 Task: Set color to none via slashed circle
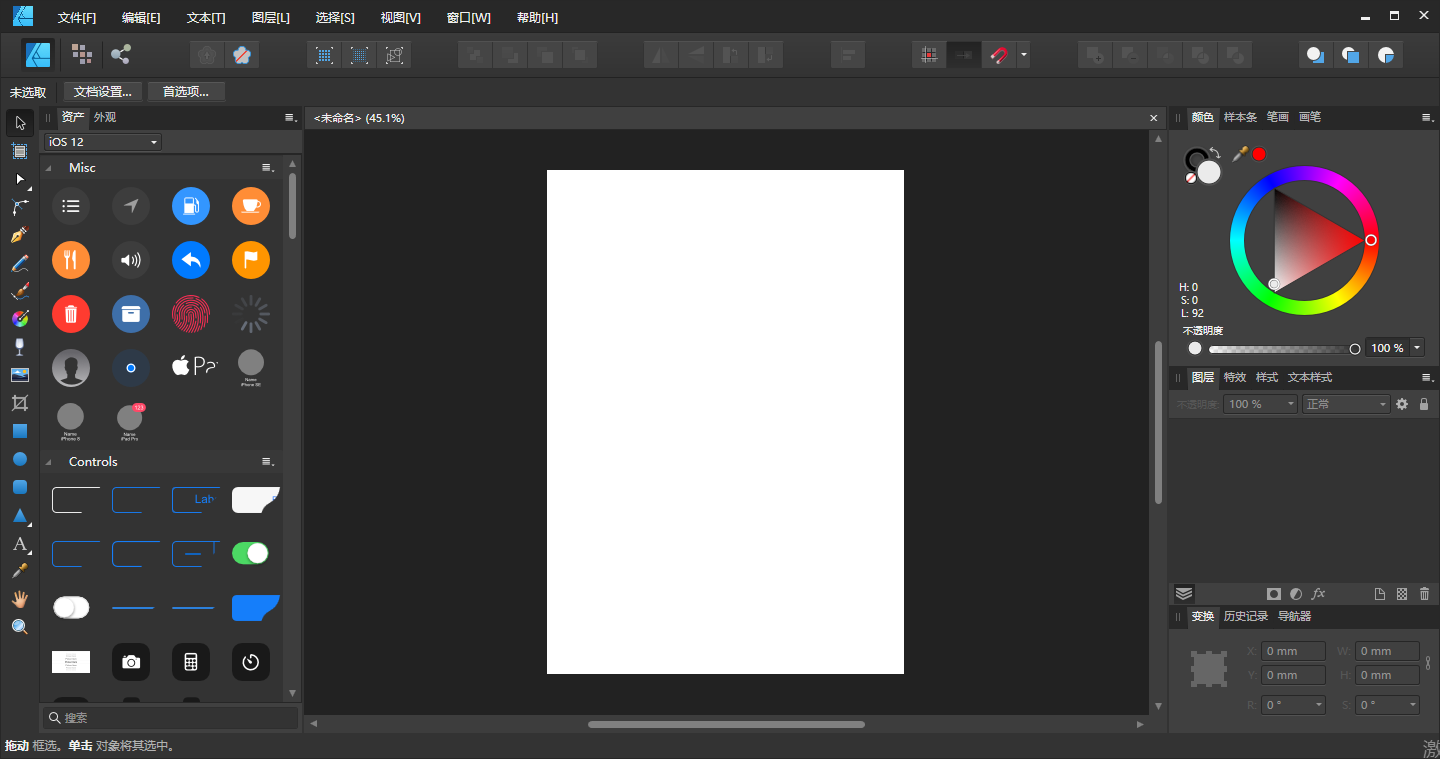coord(1190,178)
